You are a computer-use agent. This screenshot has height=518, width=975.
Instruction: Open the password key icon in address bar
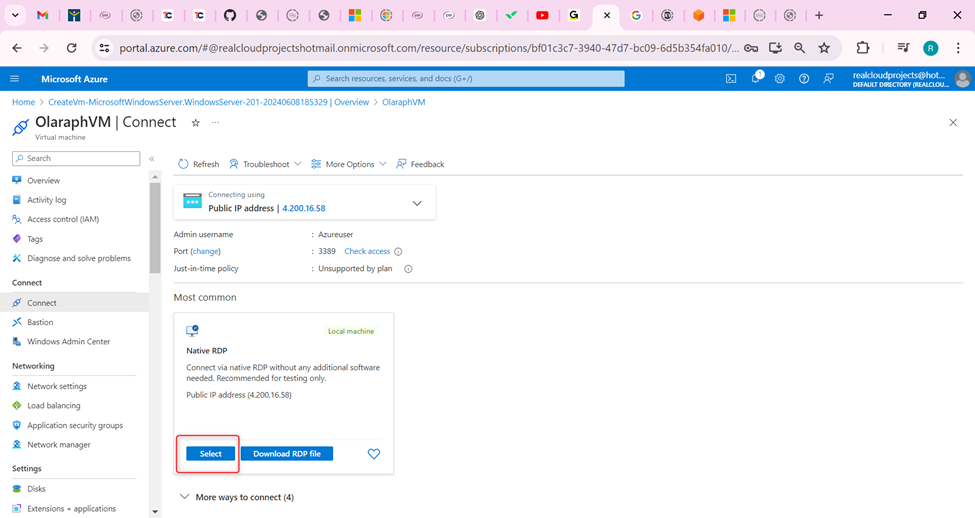click(751, 48)
